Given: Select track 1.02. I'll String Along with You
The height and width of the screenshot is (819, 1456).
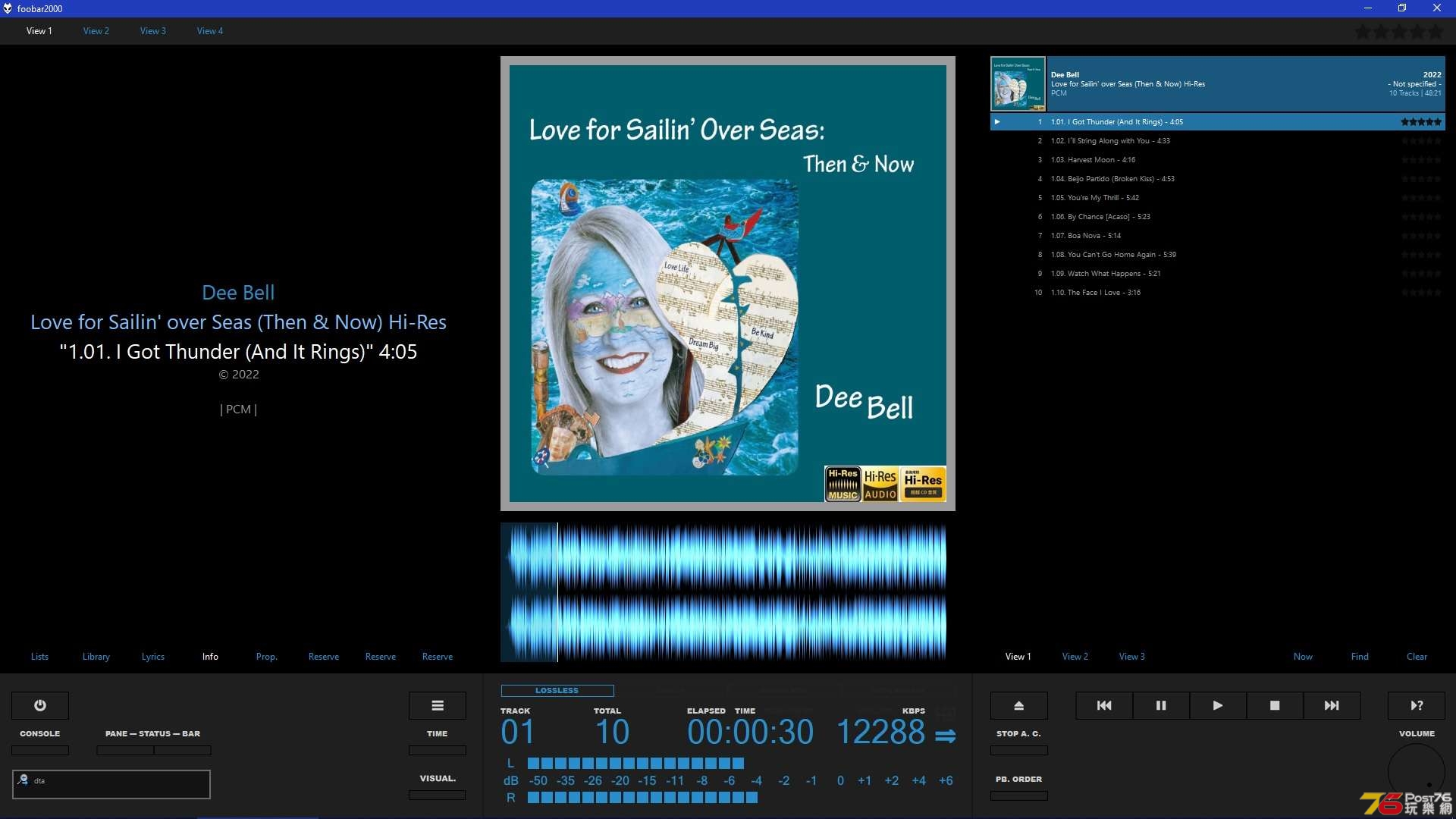Looking at the screenshot, I should coord(1218,141).
